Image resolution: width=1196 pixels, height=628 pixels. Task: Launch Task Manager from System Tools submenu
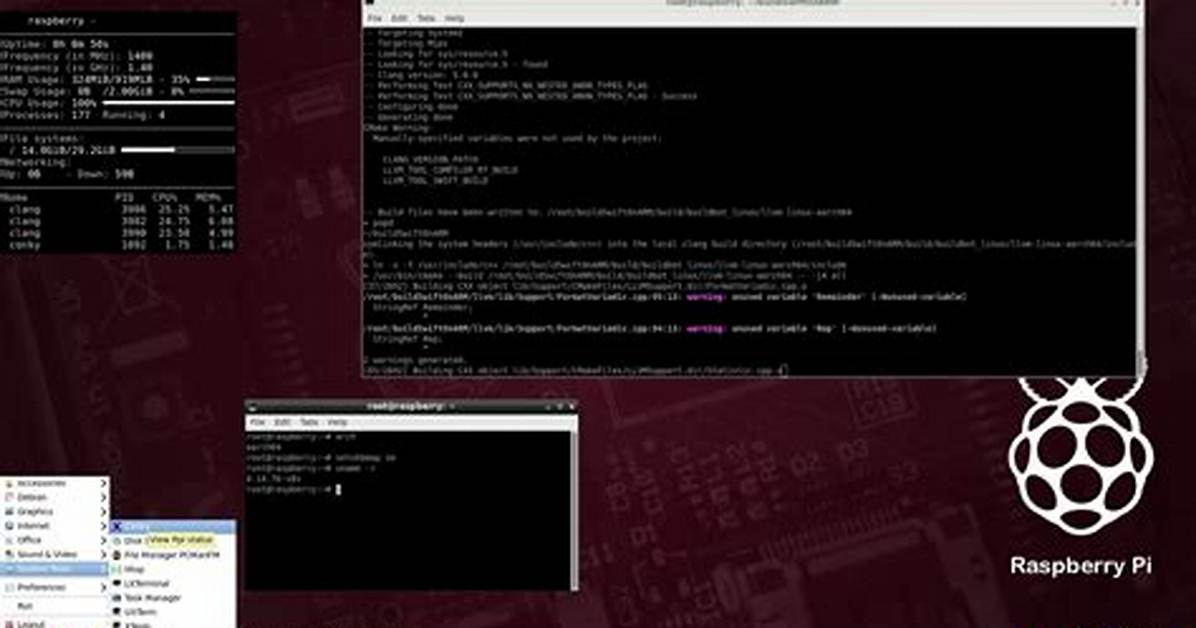(173, 597)
